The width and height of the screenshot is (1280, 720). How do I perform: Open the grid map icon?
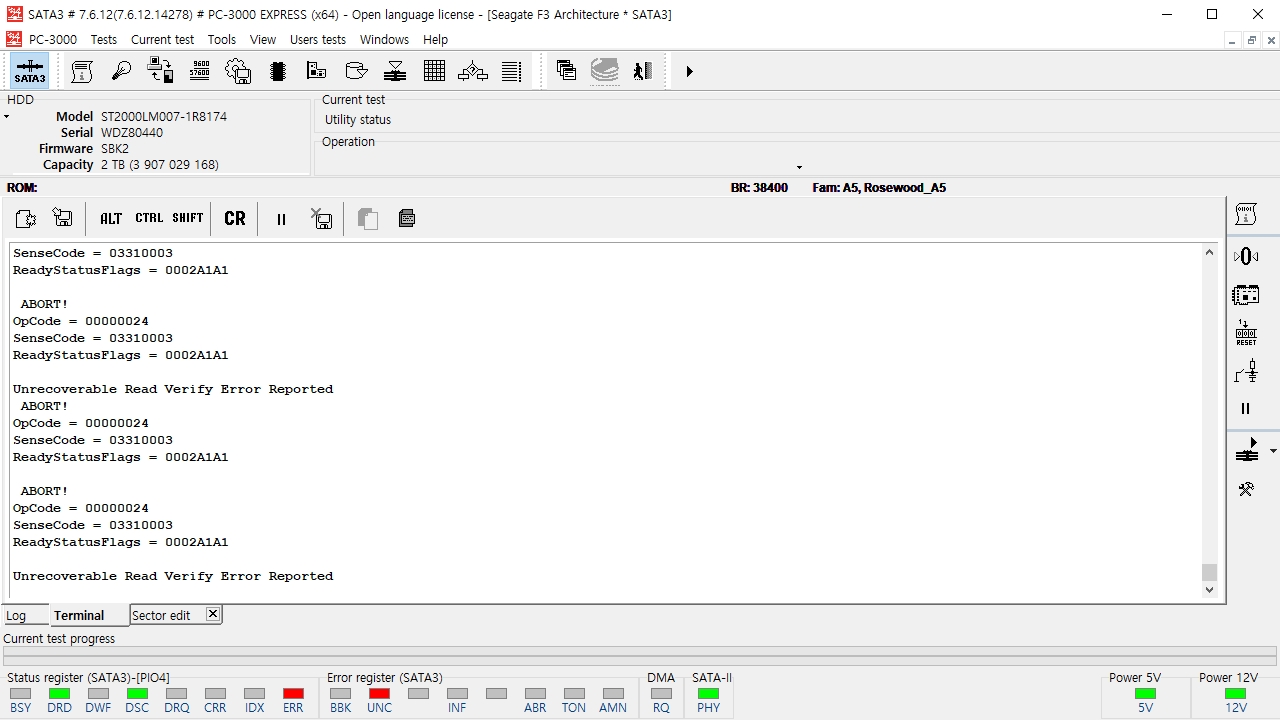tap(434, 71)
